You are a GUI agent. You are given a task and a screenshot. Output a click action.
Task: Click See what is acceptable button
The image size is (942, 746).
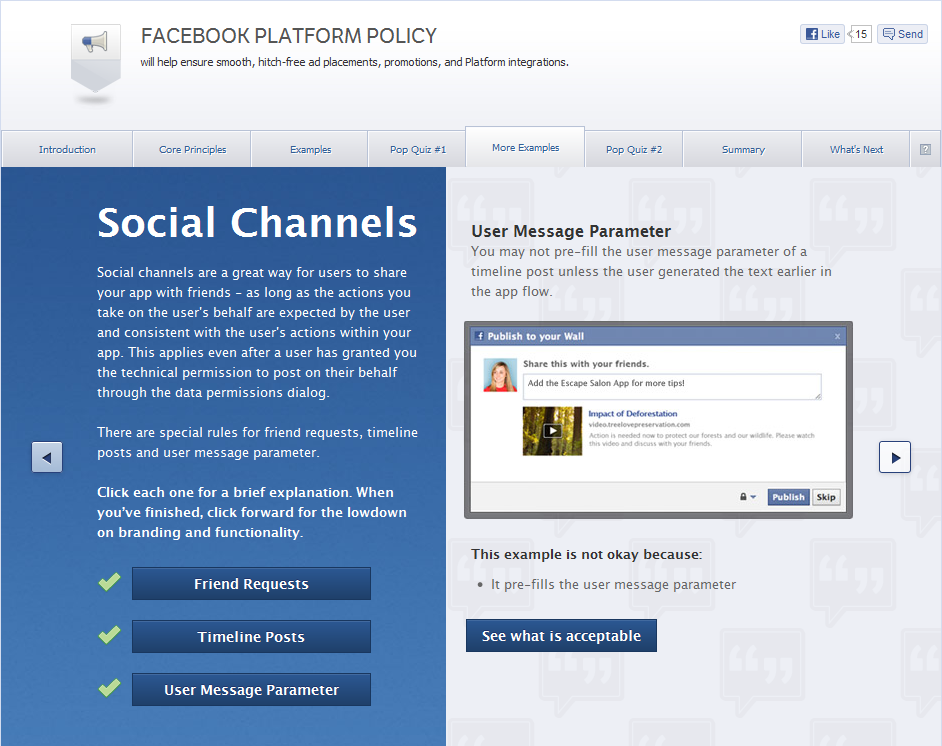[561, 635]
